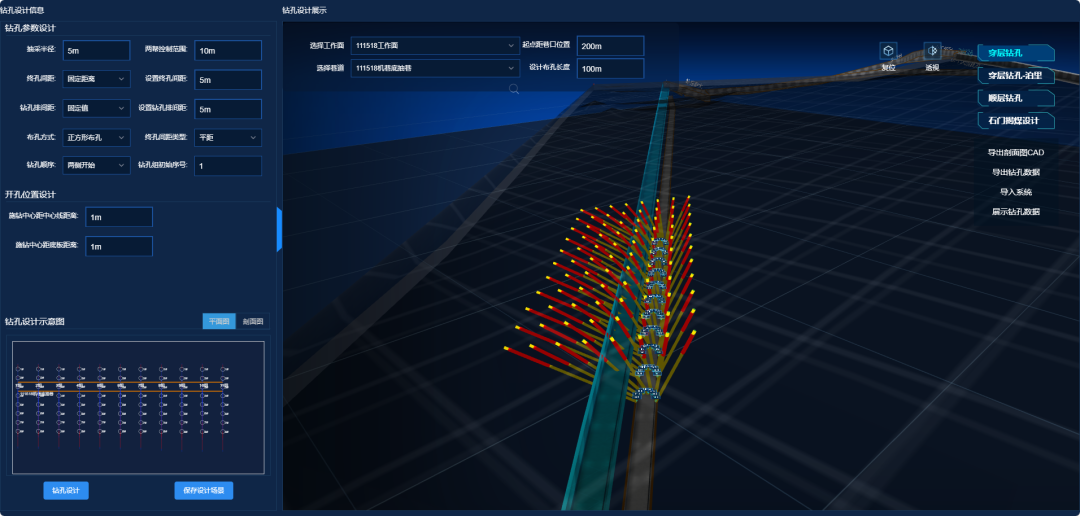The height and width of the screenshot is (516, 1080).
Task: Click the 设置终孔间距 input field
Action: tap(228, 80)
